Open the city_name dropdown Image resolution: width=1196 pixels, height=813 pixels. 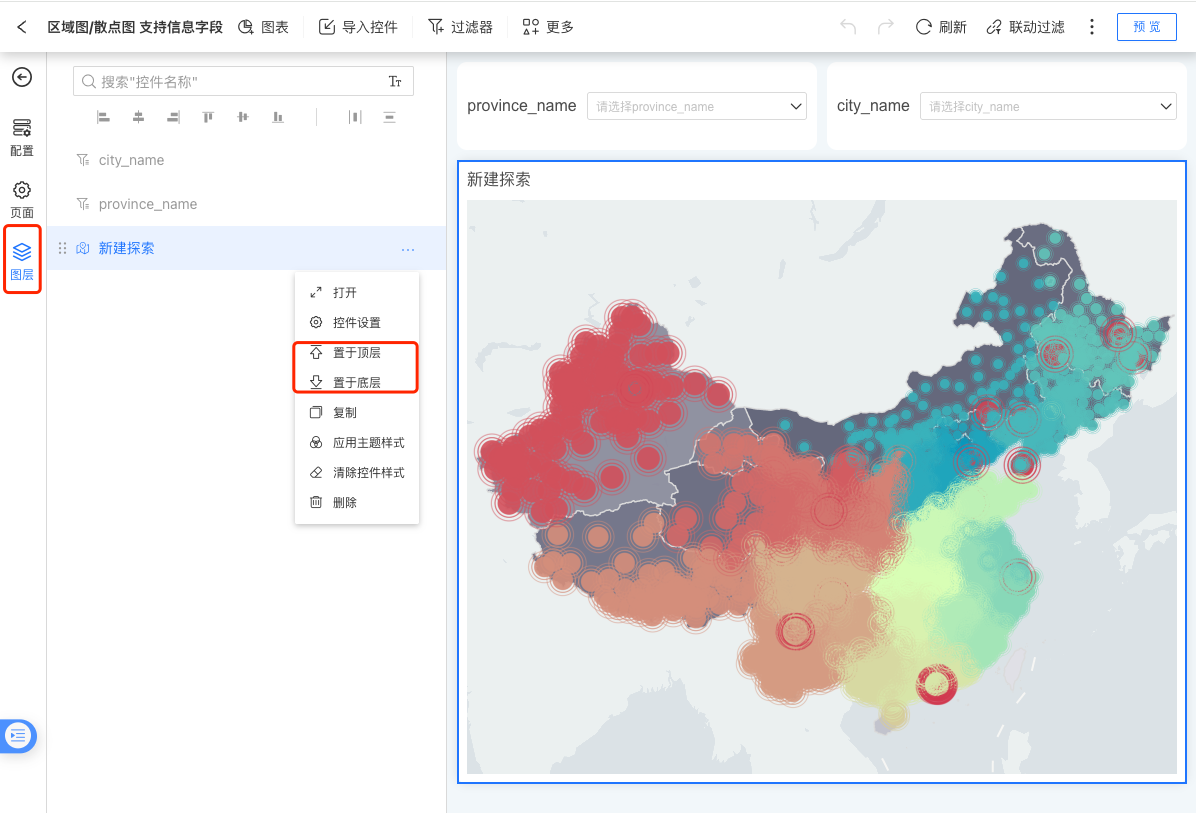point(1047,106)
